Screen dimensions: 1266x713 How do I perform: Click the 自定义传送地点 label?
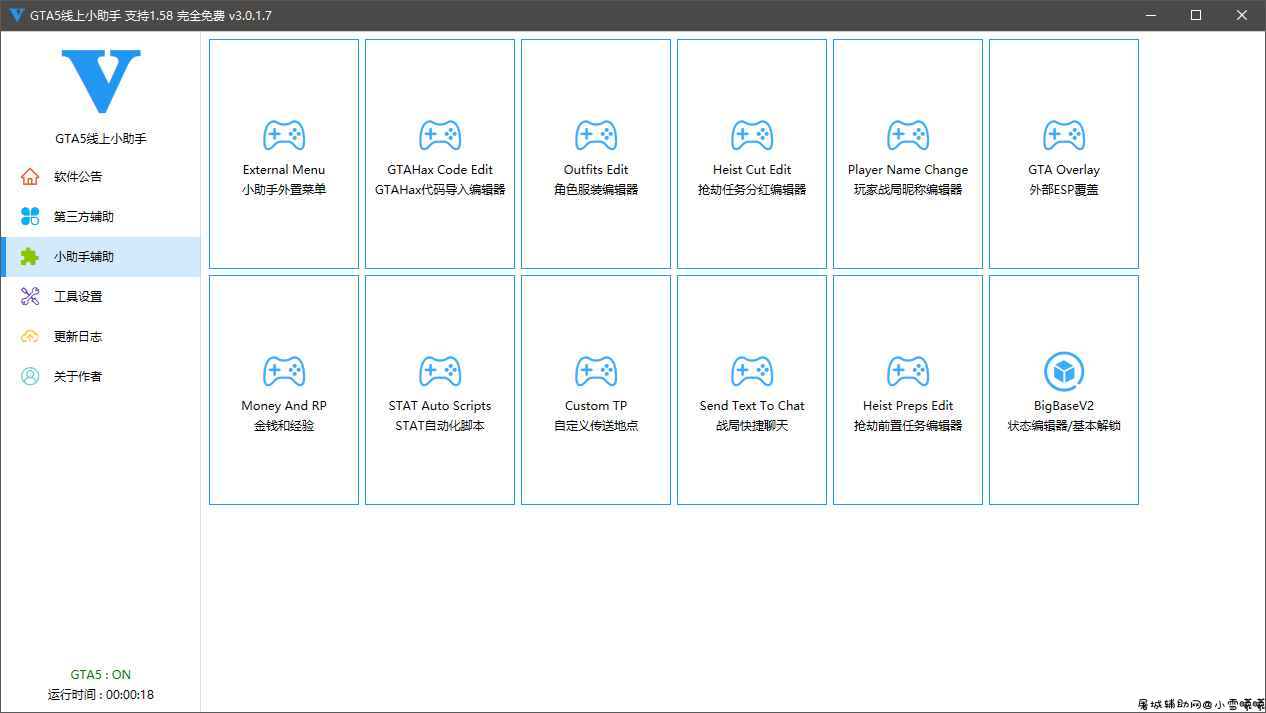[596, 425]
